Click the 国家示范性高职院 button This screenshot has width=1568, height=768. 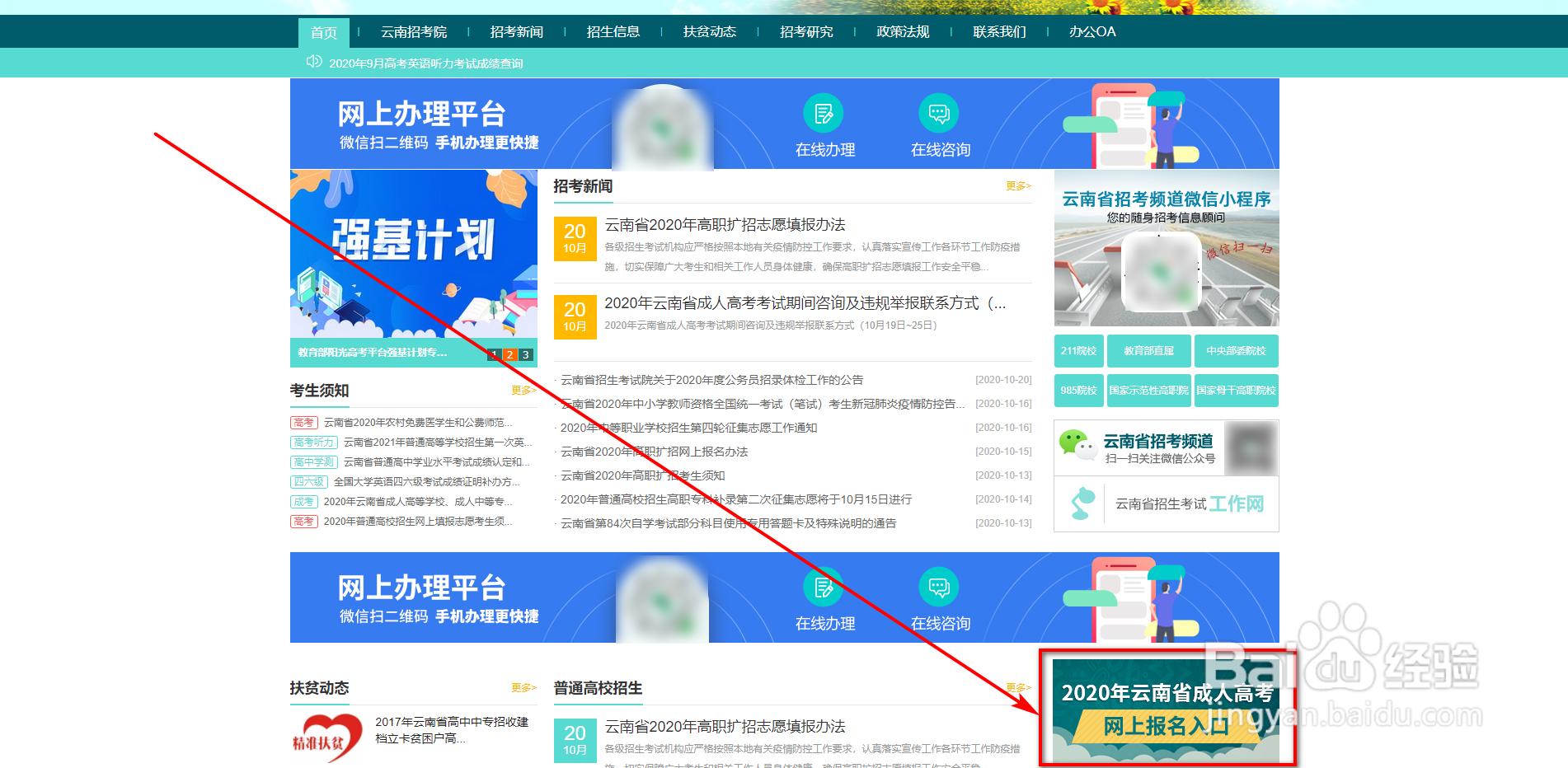[1149, 391]
